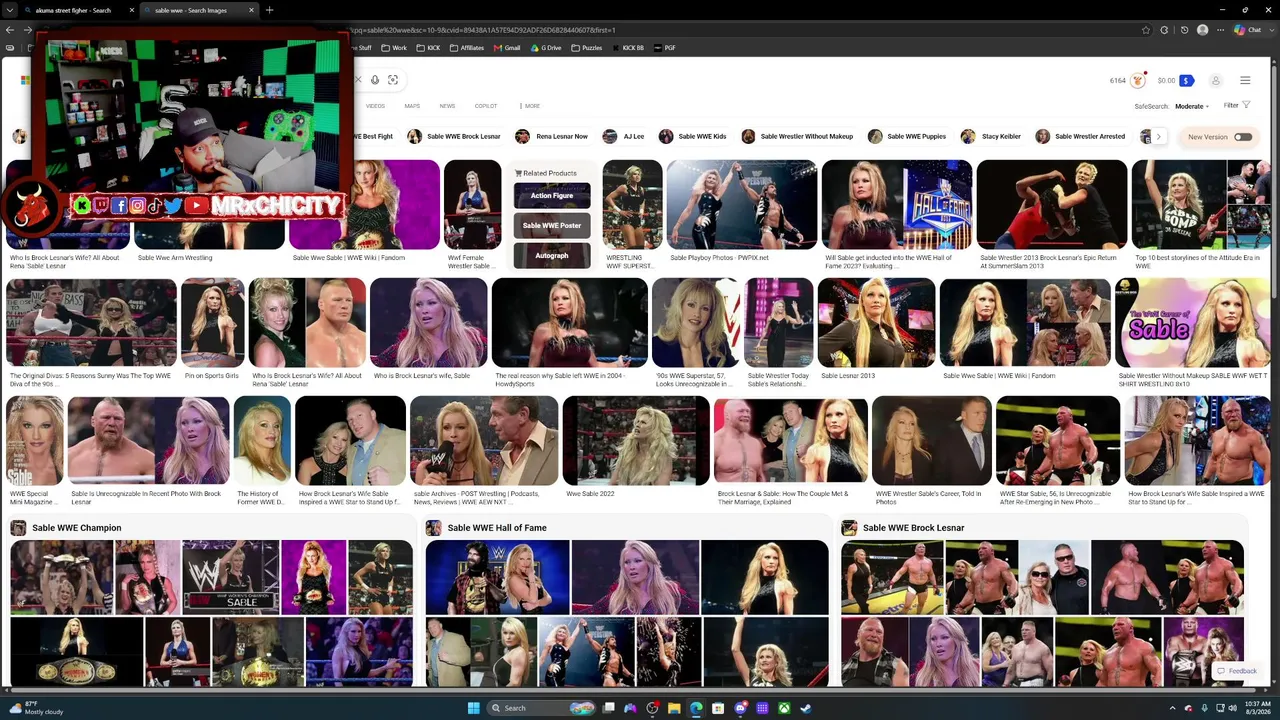Open the SafeSearch Moderate dropdown

click(1192, 106)
